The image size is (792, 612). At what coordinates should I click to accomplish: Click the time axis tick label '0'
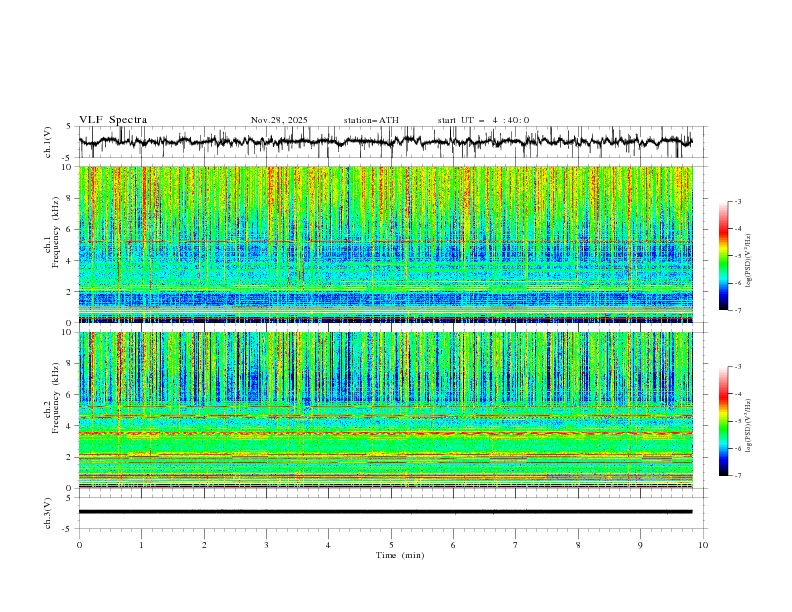[79, 545]
